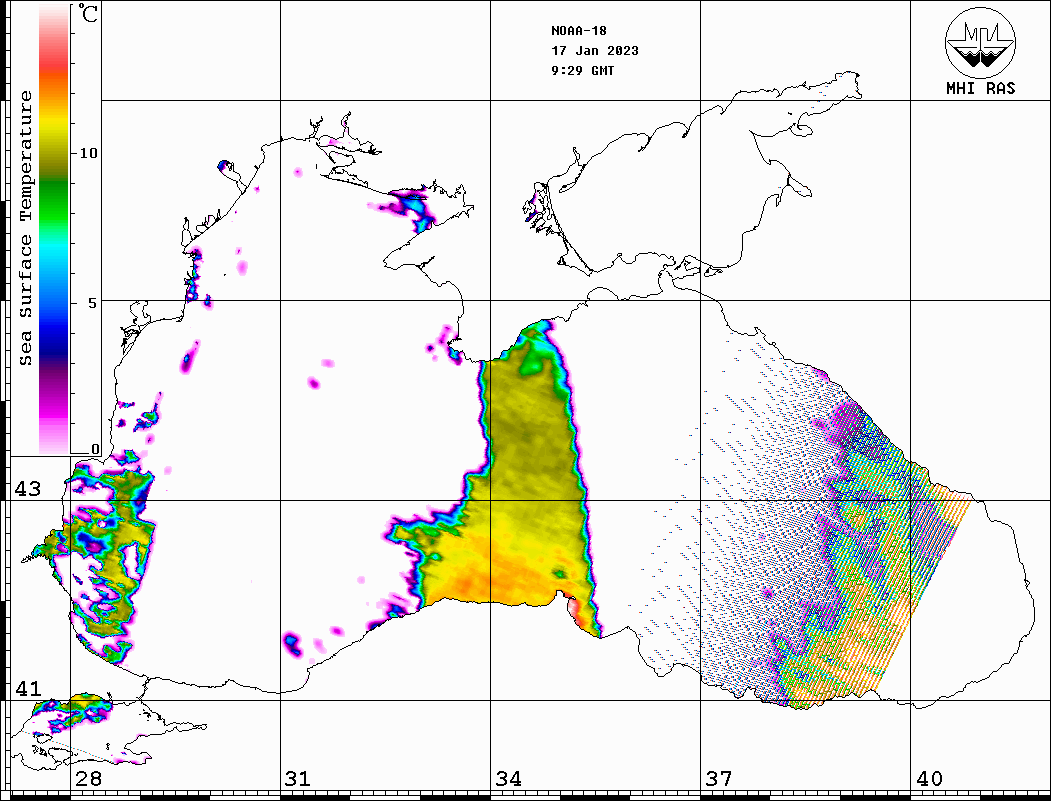Click the 9:29 GMT timestamp
Viewport: 1051px width, 801px height.
click(582, 71)
